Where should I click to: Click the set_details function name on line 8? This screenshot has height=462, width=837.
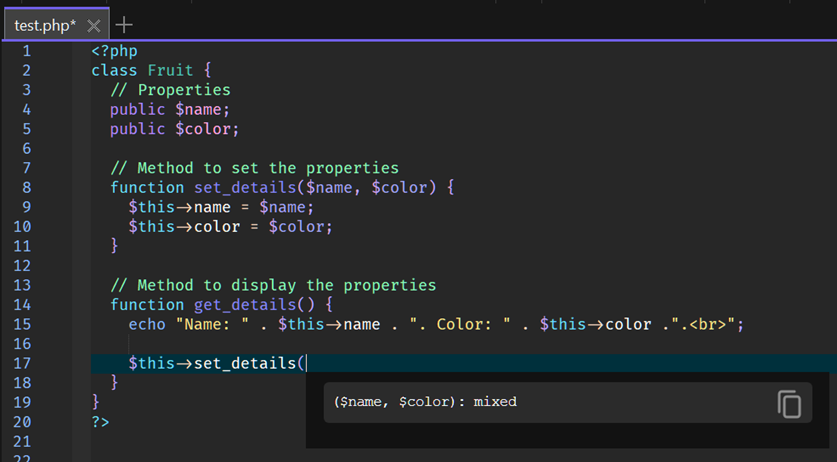(x=245, y=187)
